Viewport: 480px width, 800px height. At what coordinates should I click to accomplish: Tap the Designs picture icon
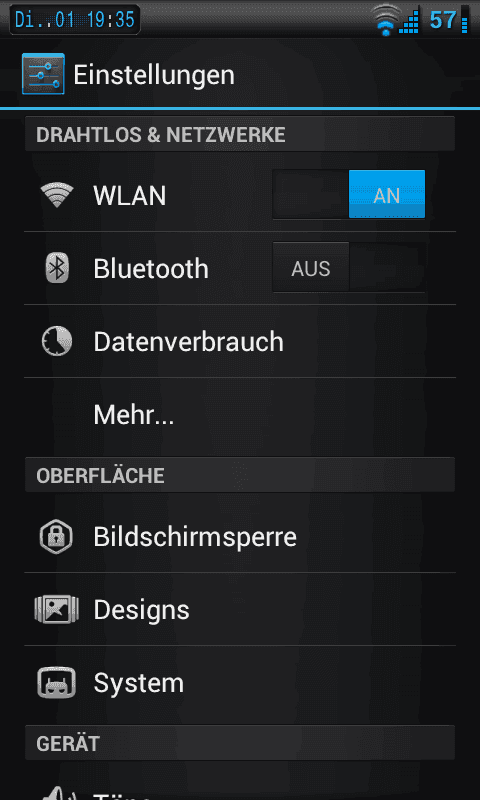[x=56, y=610]
